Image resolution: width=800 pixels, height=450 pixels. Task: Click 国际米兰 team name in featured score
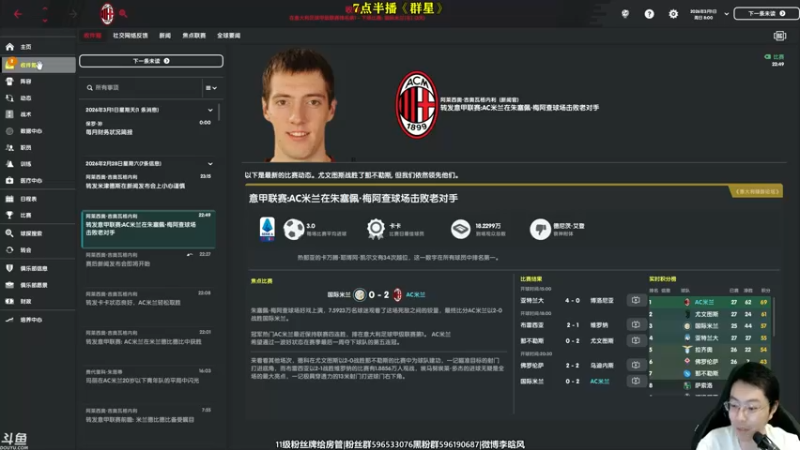click(339, 295)
